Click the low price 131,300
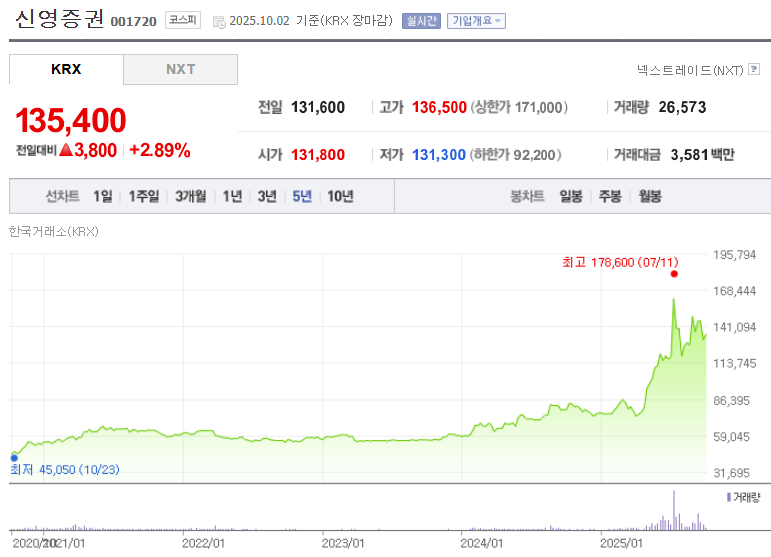Screen dimensions: 771x557 pyautogui.click(x=439, y=155)
